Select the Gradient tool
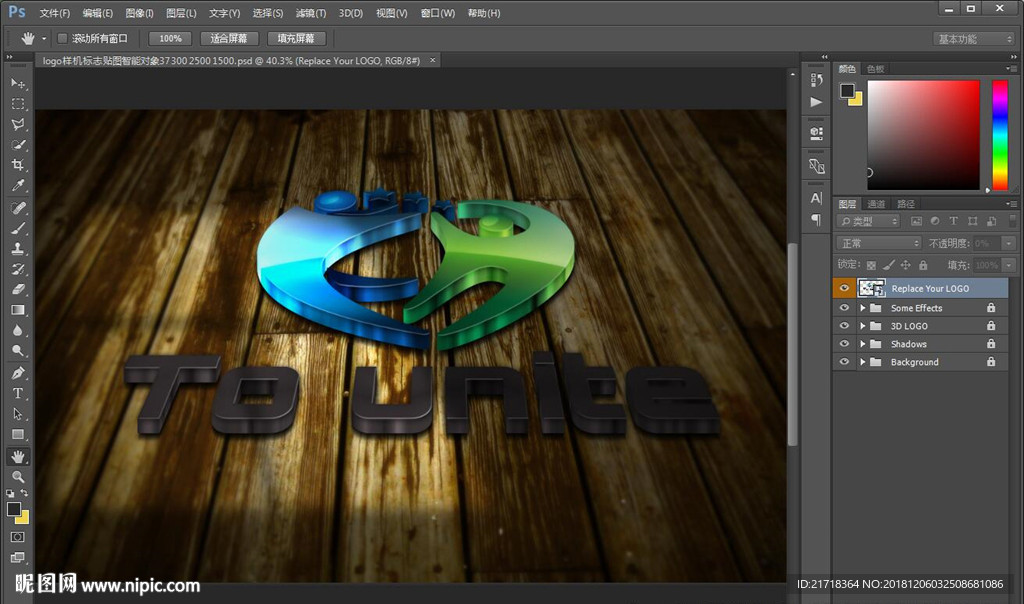 point(18,310)
